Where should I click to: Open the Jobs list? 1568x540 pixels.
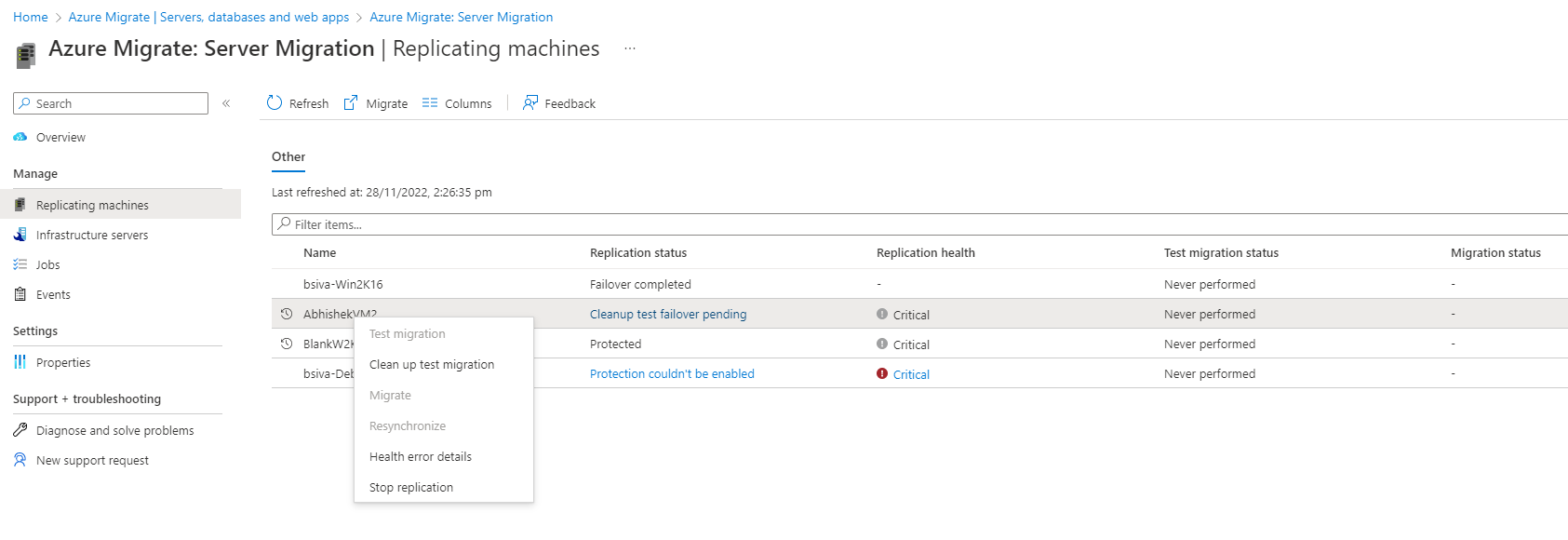[47, 265]
